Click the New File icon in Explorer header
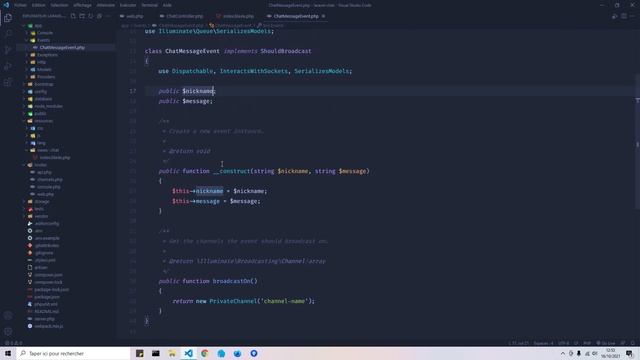Viewport: 640px width, 360px height. (73, 16)
